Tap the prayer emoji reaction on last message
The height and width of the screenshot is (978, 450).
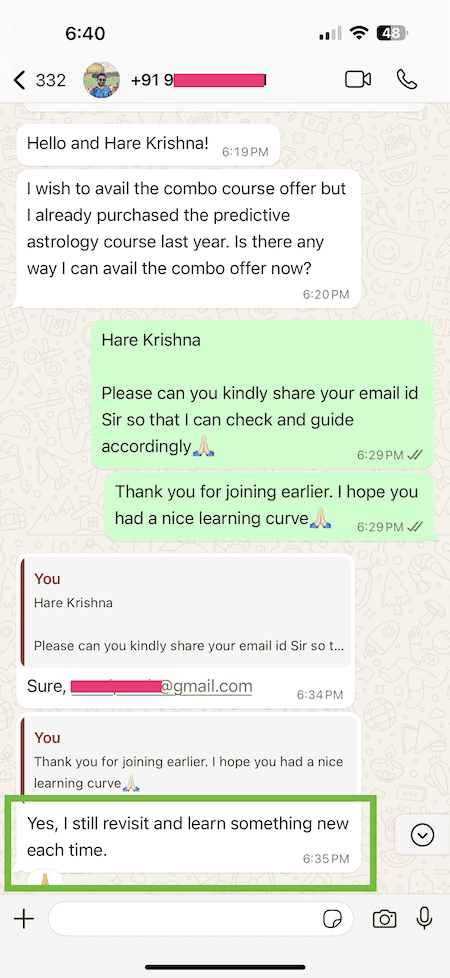coord(45,880)
